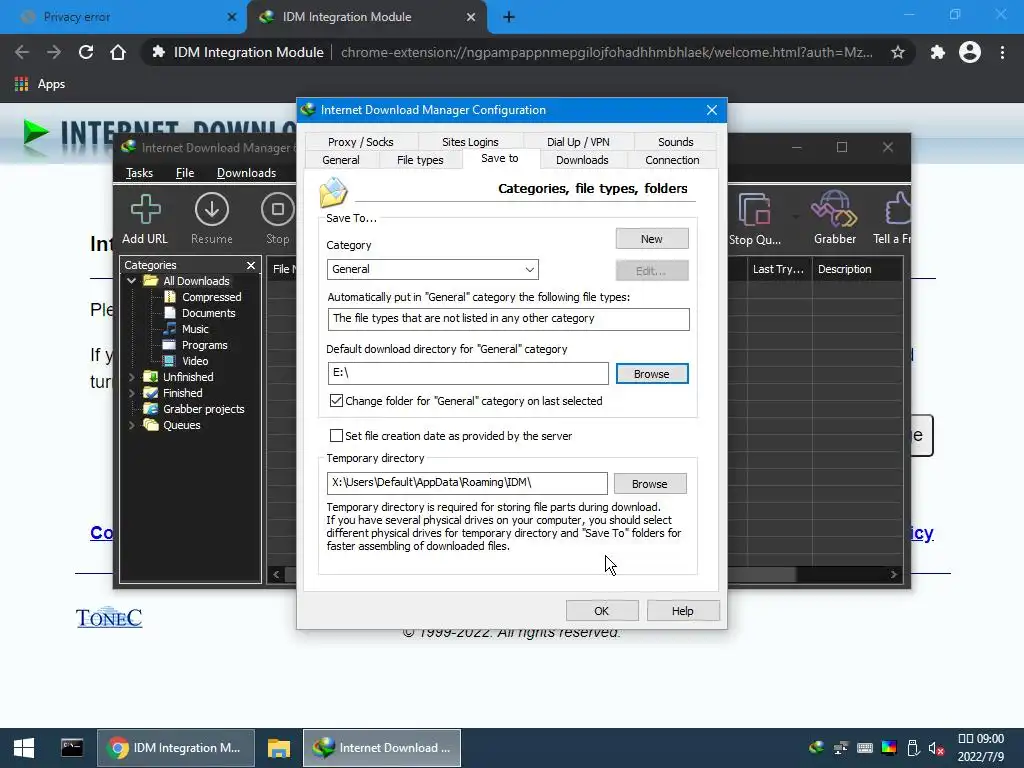Screen dimensions: 1024x768
Task: Open the Downloads menu in IDM
Action: (x=246, y=173)
